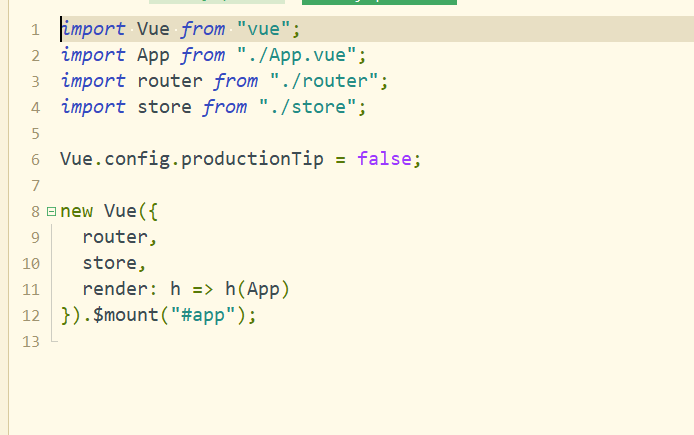Image resolution: width=694 pixels, height=435 pixels.
Task: Collapse the new Vue code block
Action: [x=51, y=212]
